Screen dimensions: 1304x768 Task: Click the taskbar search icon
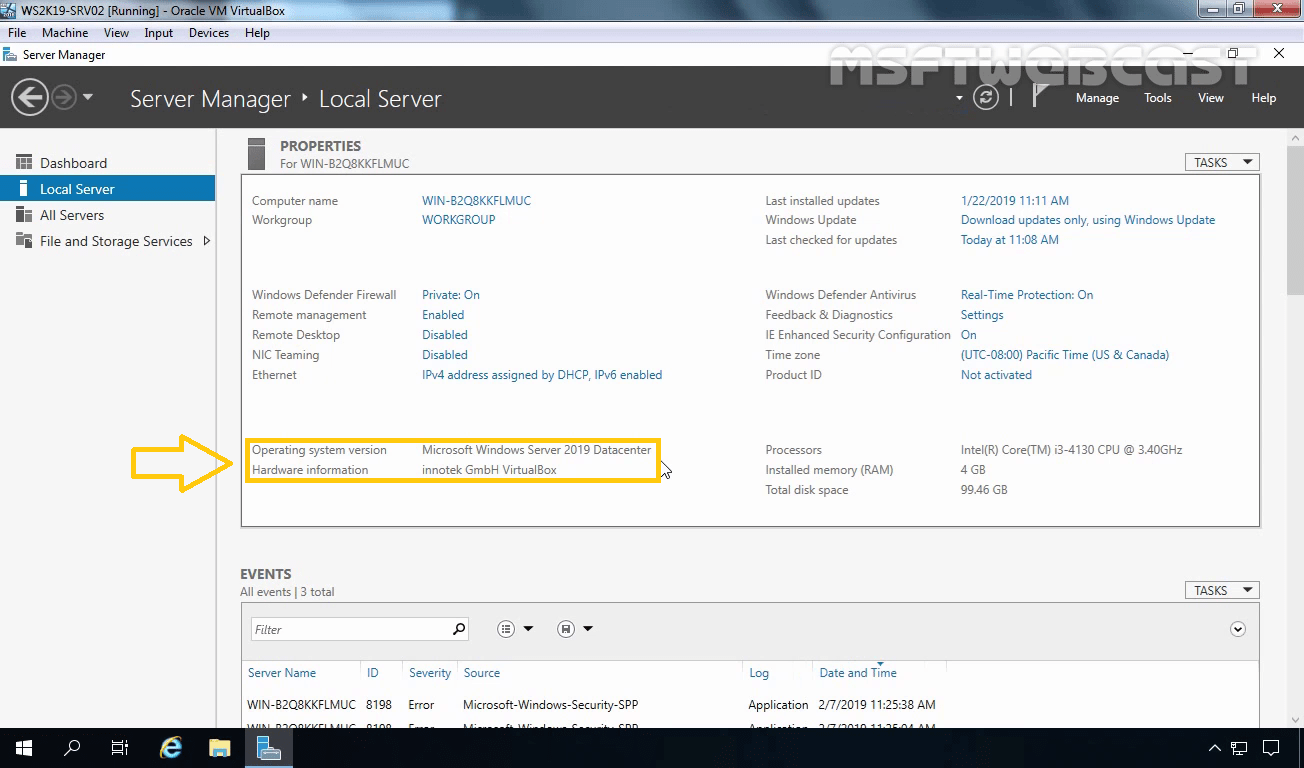(72, 748)
